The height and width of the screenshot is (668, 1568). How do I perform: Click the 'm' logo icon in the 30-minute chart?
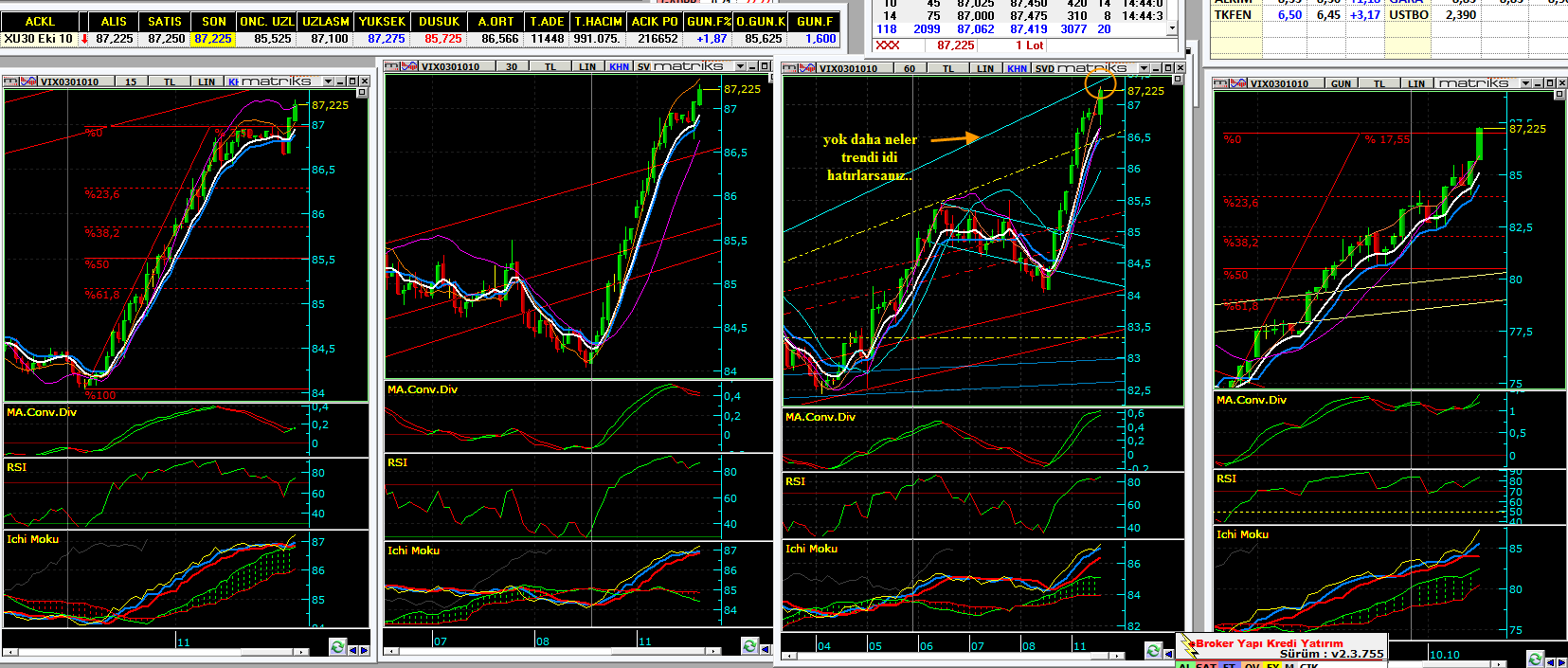391,66
